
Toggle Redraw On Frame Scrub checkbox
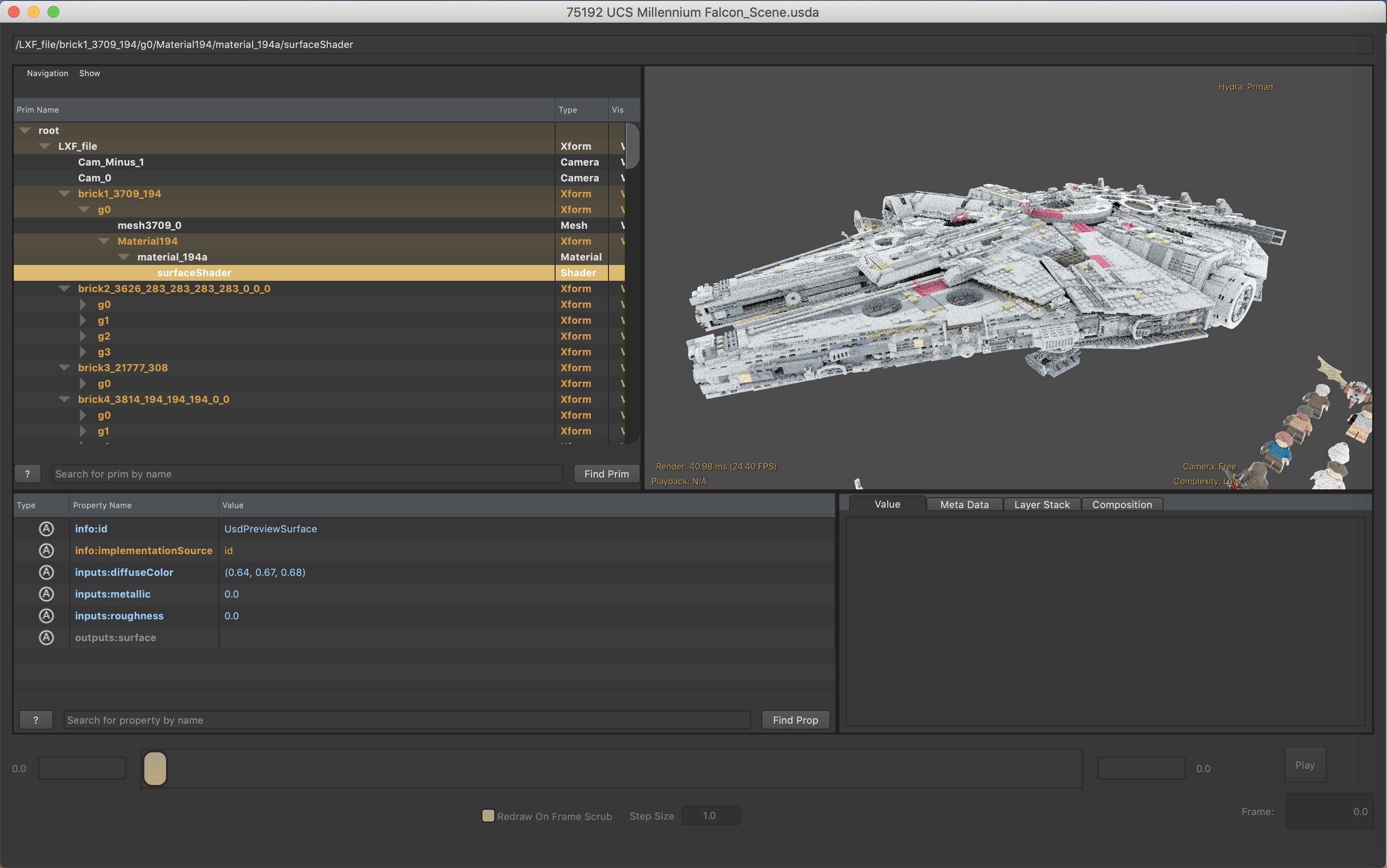click(488, 816)
